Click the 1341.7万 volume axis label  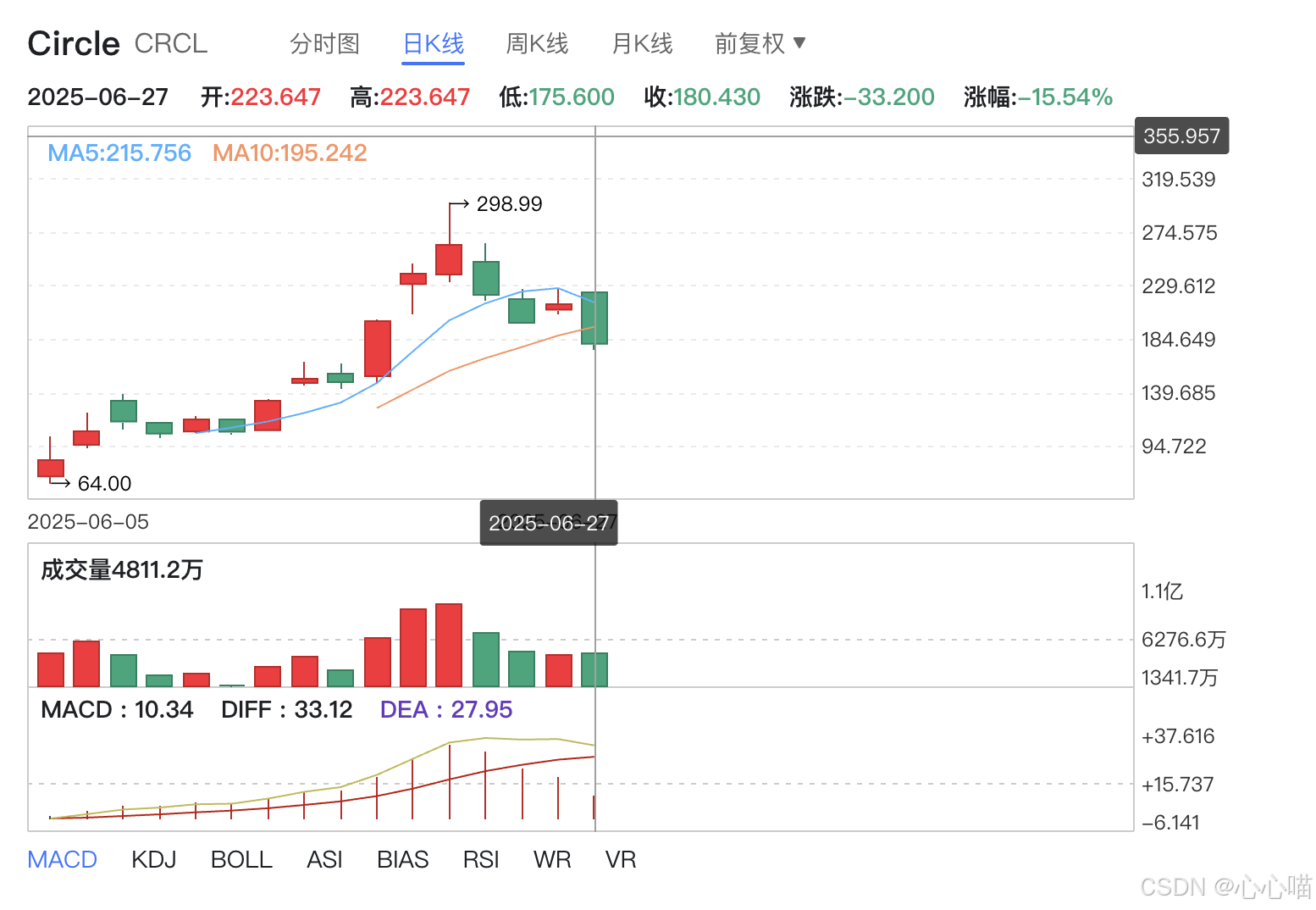(x=1180, y=678)
